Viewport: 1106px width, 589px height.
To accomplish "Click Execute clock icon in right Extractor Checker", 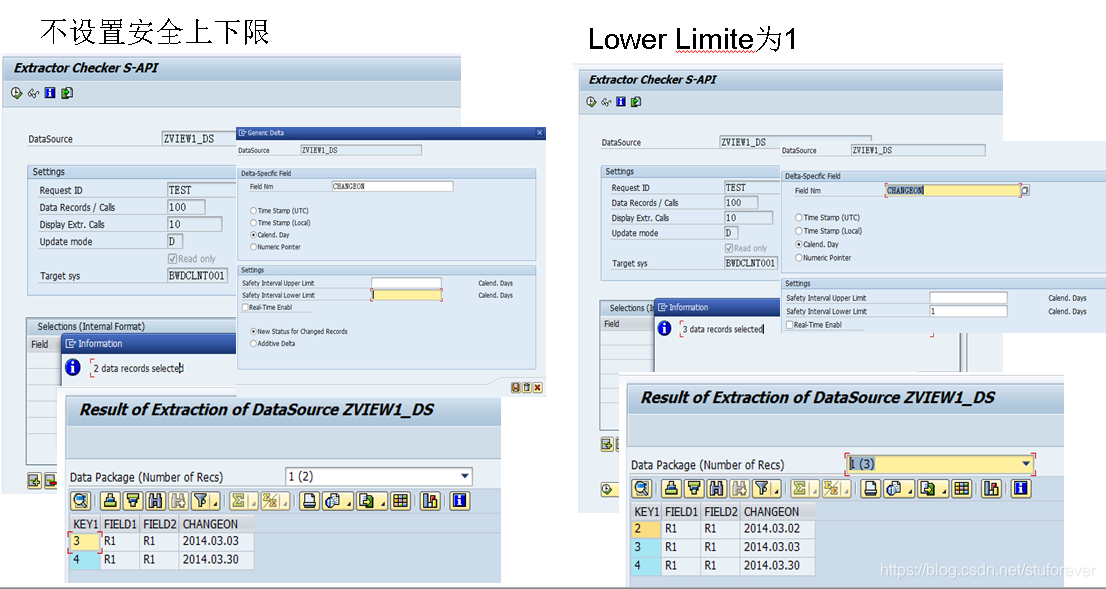I will 592,102.
